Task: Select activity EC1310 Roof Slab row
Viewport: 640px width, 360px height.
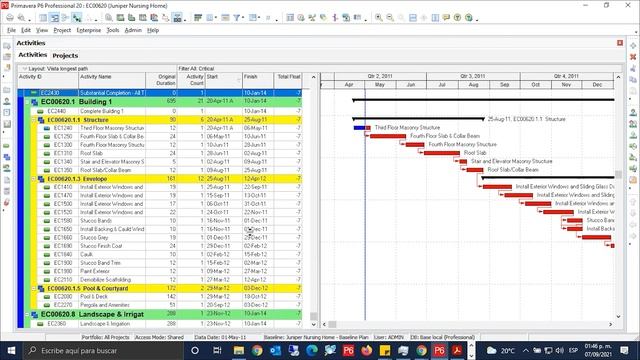Action: pyautogui.click(x=169, y=153)
